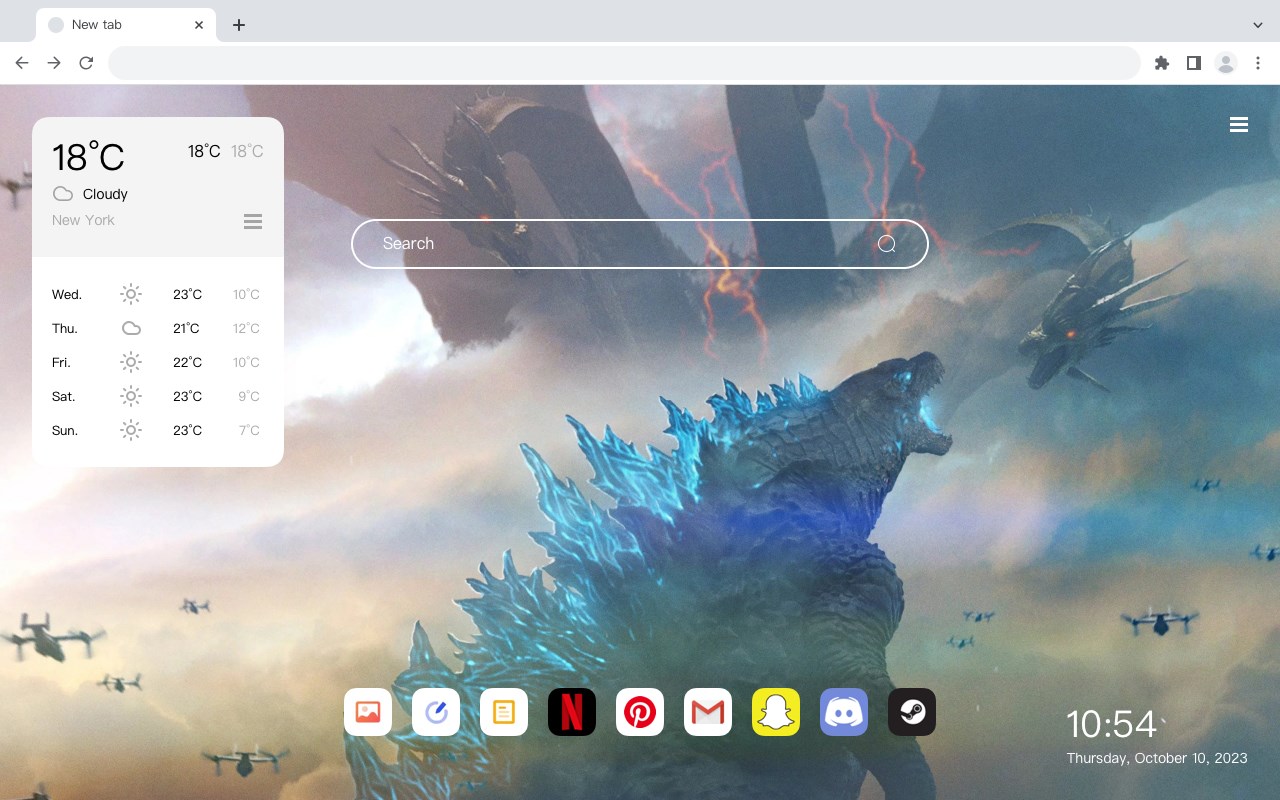Click the browser address bar
This screenshot has width=1280, height=800.
[x=624, y=63]
